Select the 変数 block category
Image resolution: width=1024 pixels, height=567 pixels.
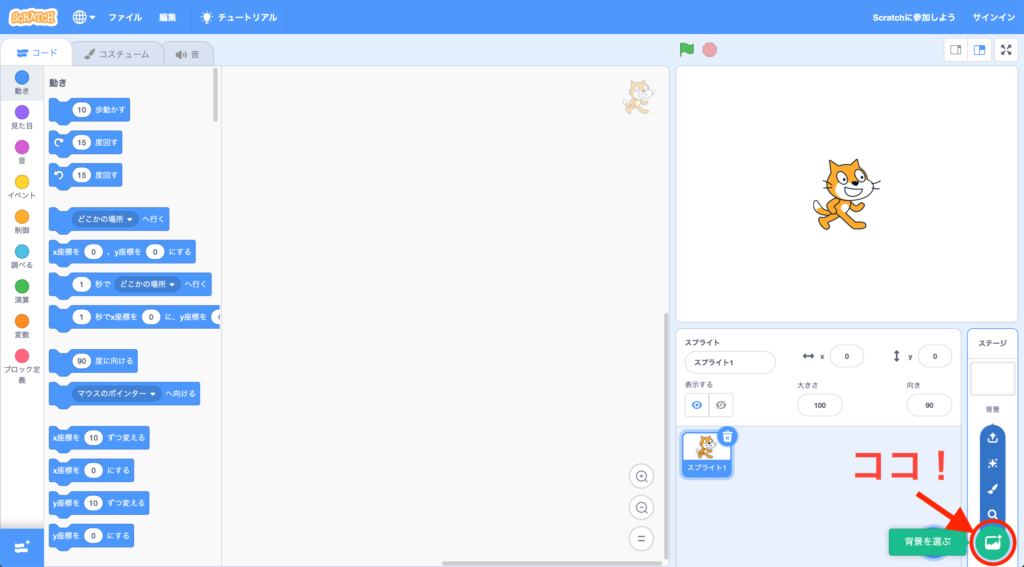[22, 326]
